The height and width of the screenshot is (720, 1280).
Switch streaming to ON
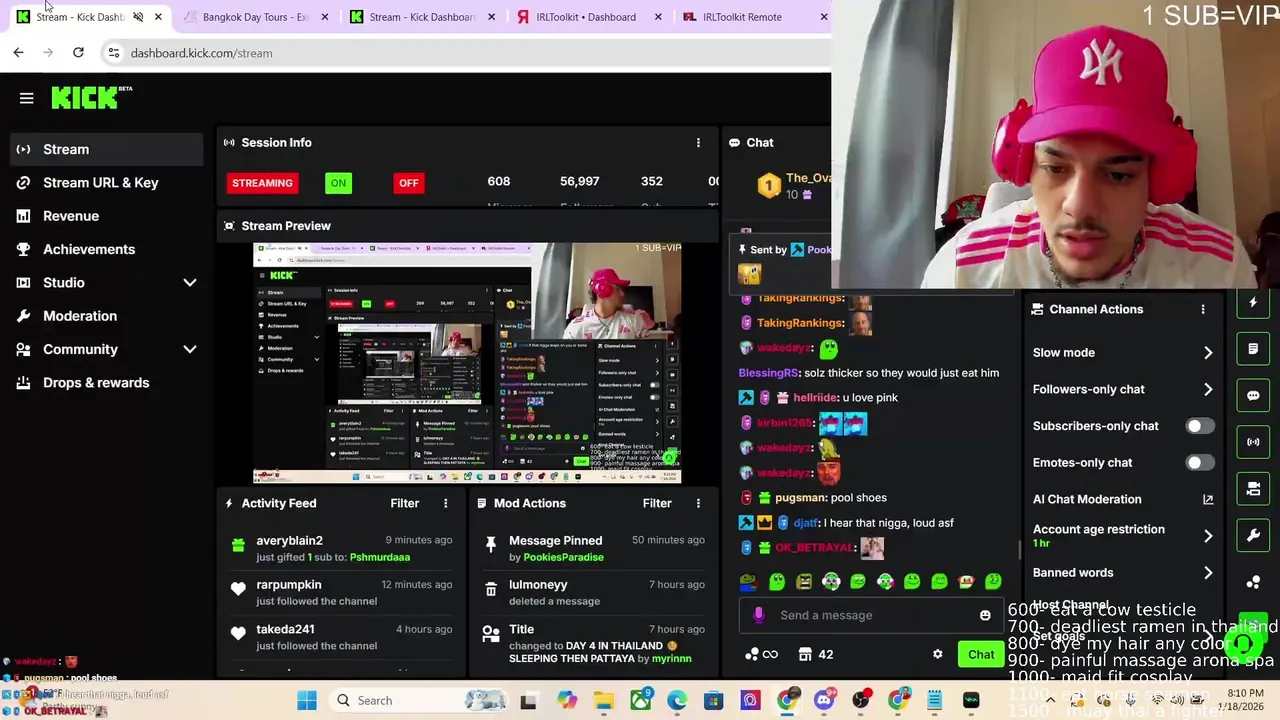coord(338,183)
